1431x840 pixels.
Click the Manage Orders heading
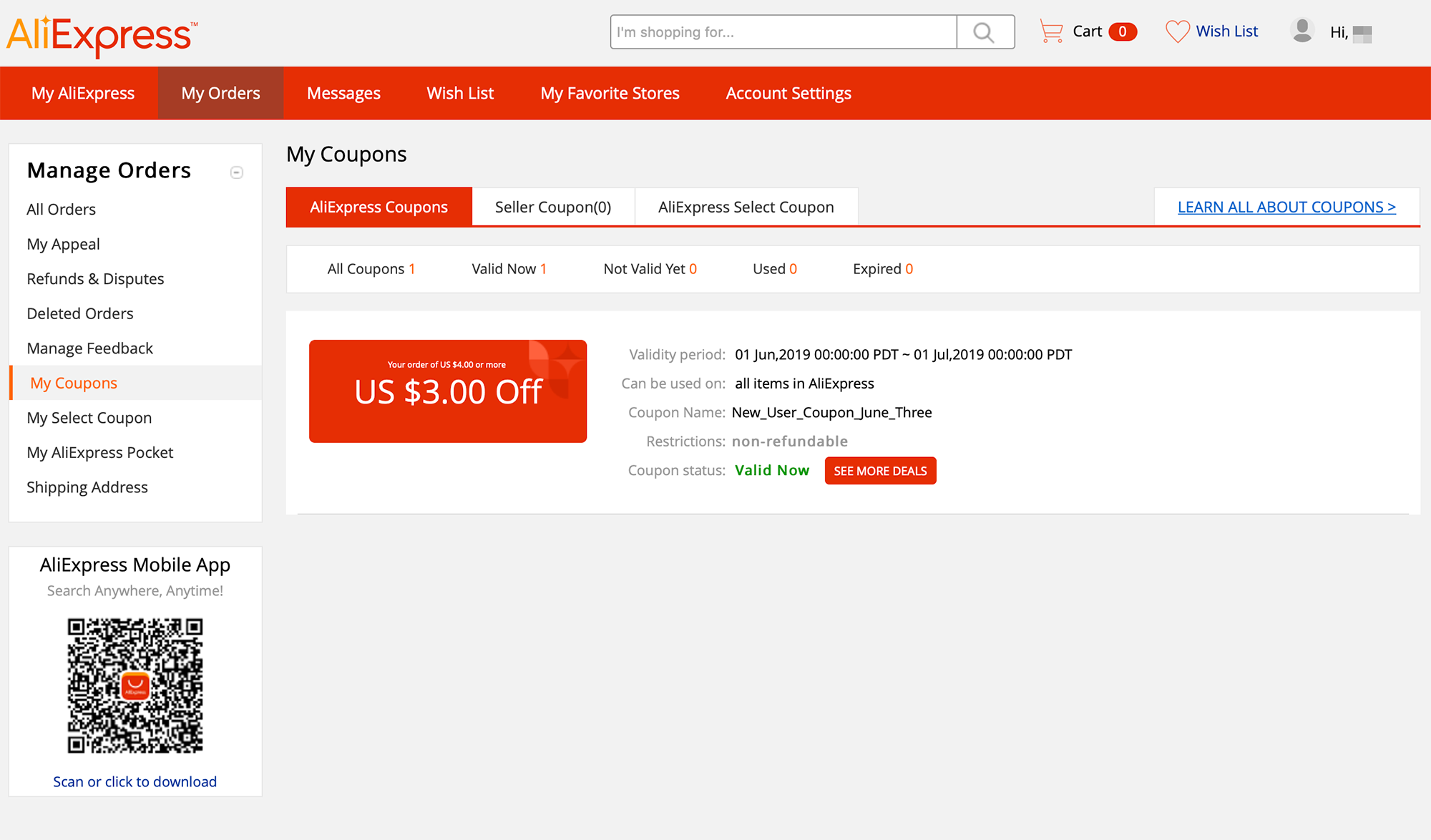(109, 170)
